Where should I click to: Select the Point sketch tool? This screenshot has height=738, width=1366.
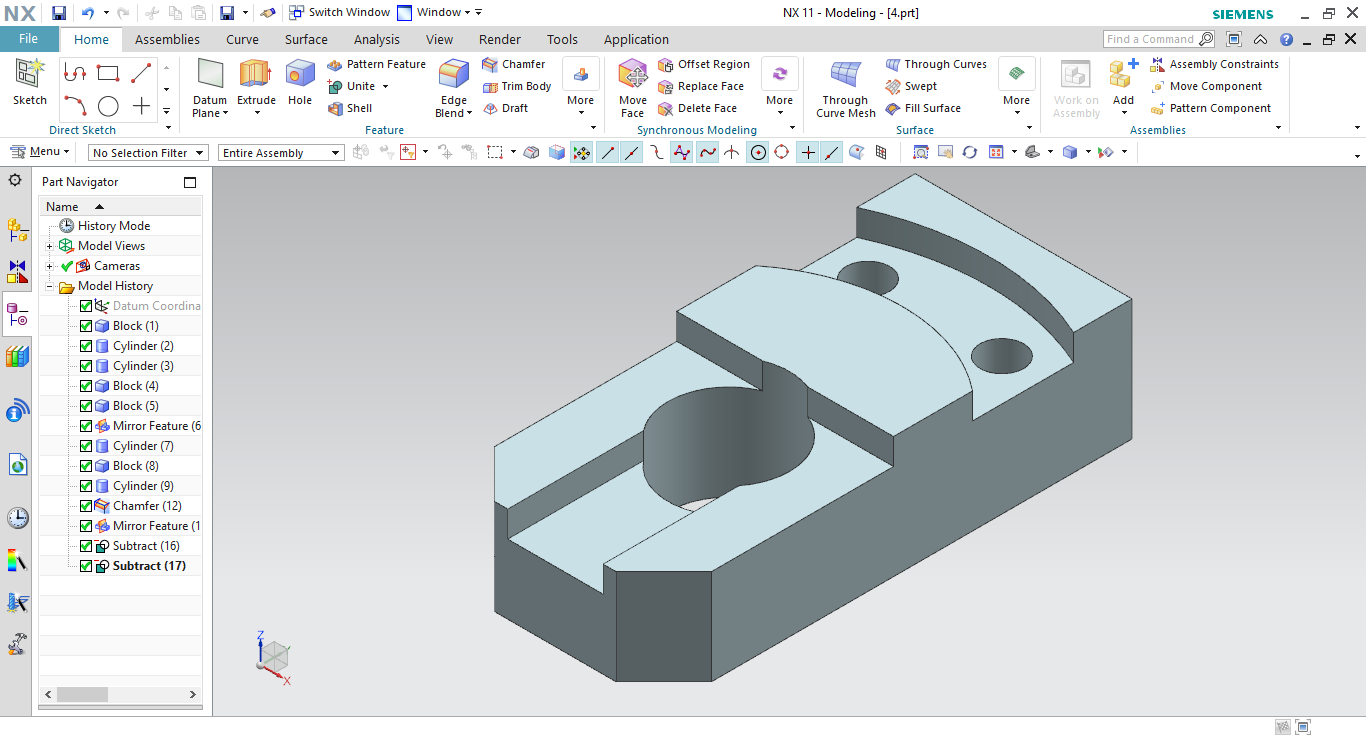pos(141,106)
